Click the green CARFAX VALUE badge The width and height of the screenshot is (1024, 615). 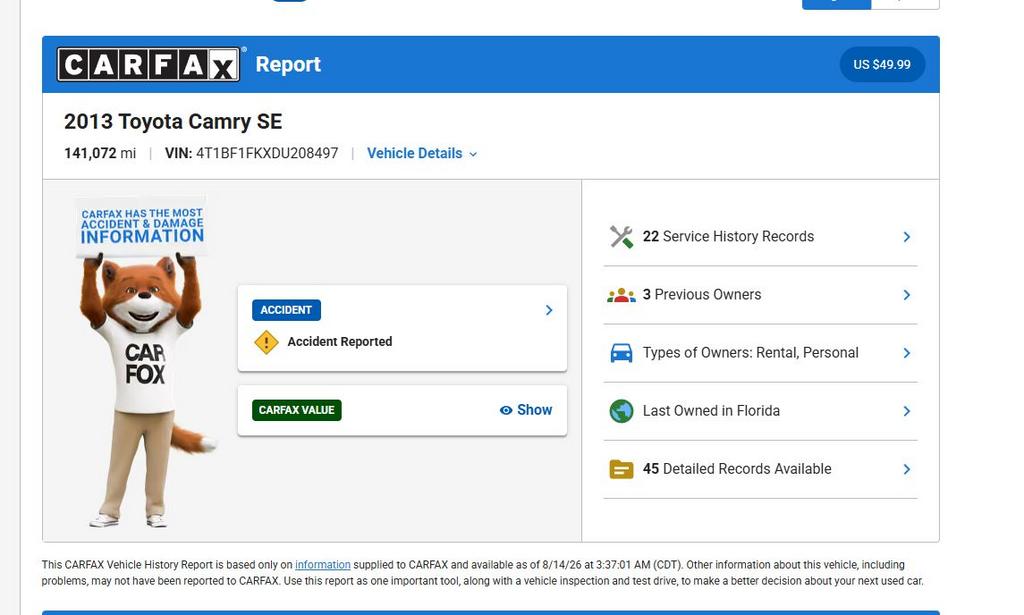pyautogui.click(x=296, y=410)
